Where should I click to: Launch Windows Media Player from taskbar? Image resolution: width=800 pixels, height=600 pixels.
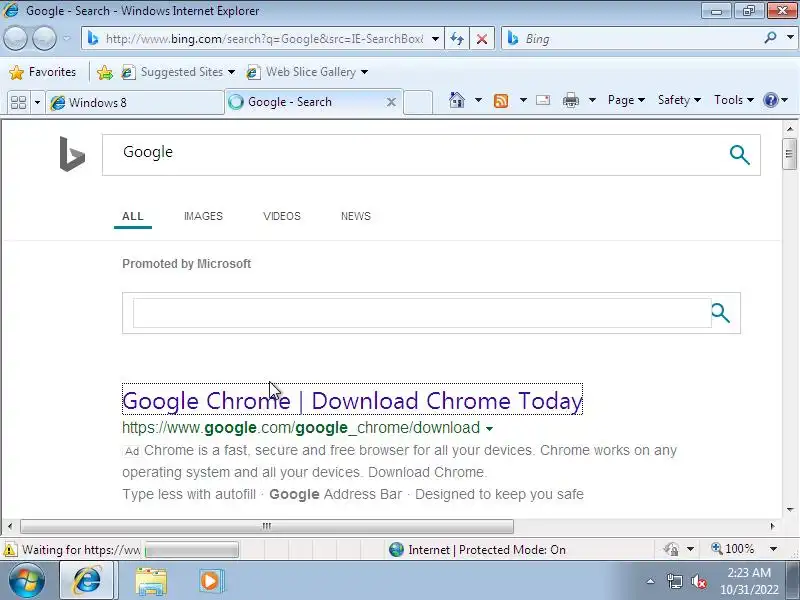point(210,581)
